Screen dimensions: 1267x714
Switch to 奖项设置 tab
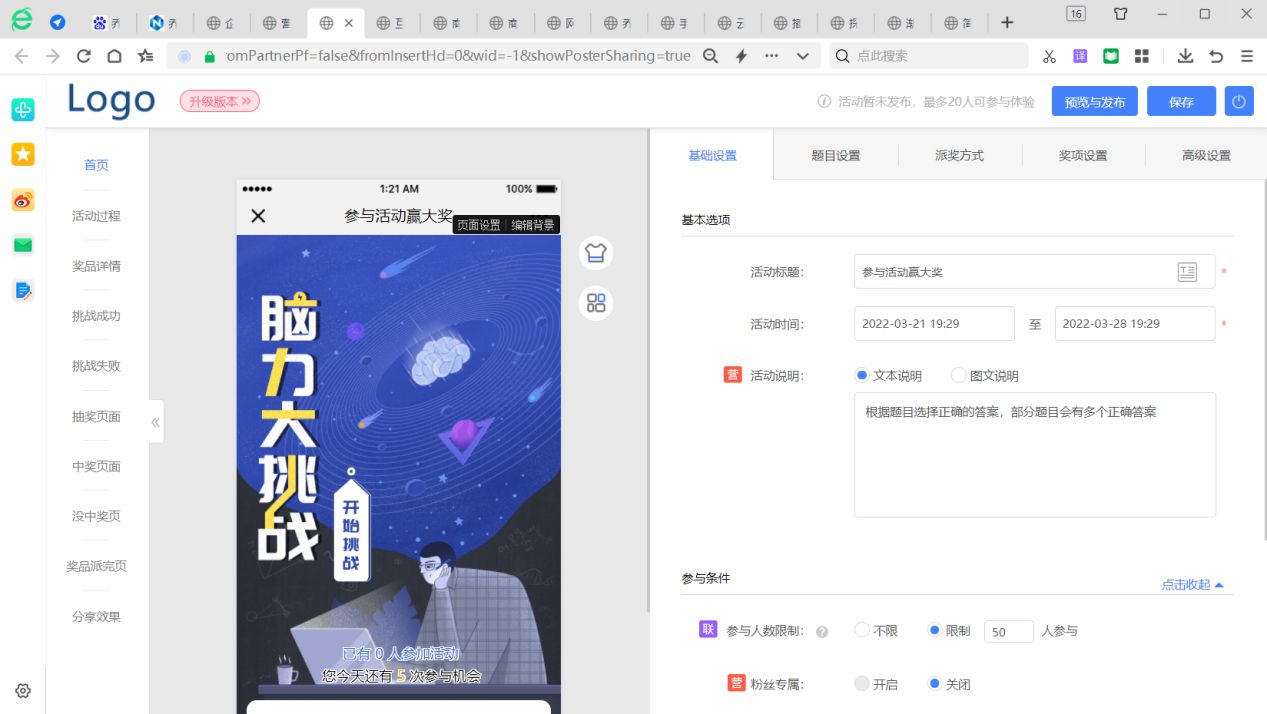[1083, 155]
